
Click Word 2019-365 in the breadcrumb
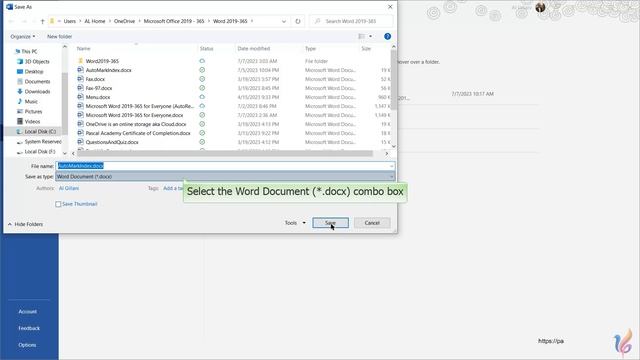tap(230, 21)
